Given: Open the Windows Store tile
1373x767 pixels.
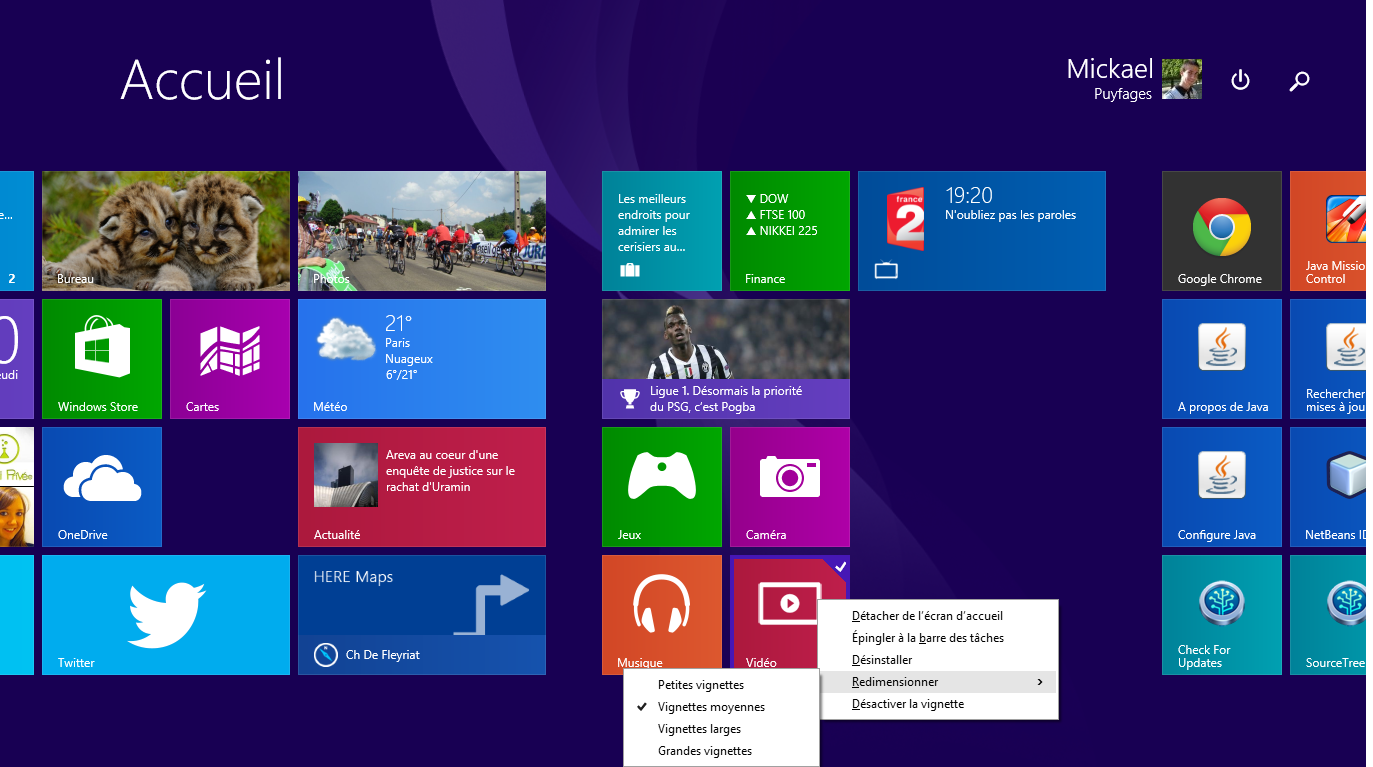Looking at the screenshot, I should coord(102,359).
